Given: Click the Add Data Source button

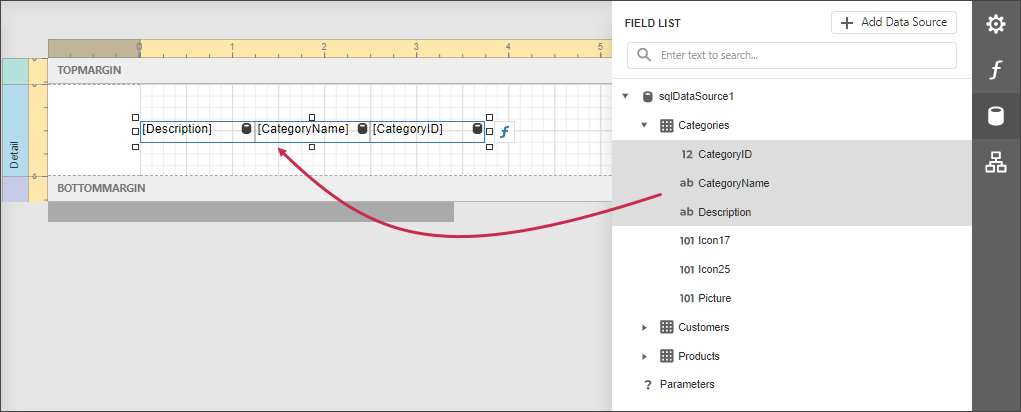Looking at the screenshot, I should [893, 22].
